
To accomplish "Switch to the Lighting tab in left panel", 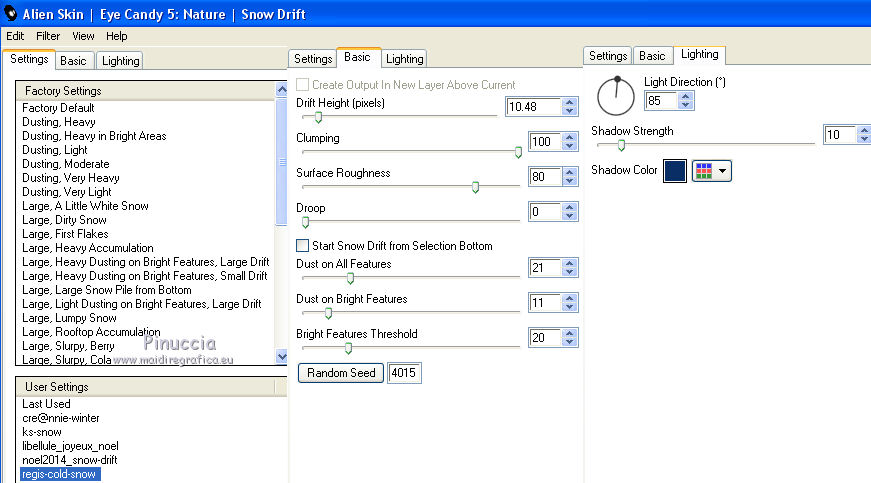I will point(121,61).
